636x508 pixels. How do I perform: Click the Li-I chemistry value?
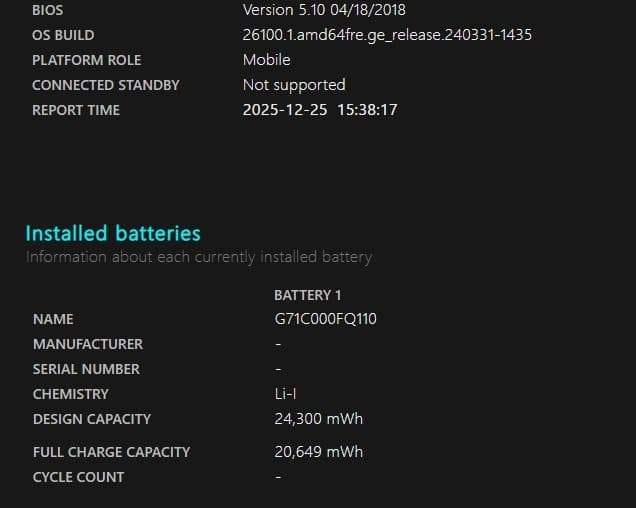[x=284, y=394]
